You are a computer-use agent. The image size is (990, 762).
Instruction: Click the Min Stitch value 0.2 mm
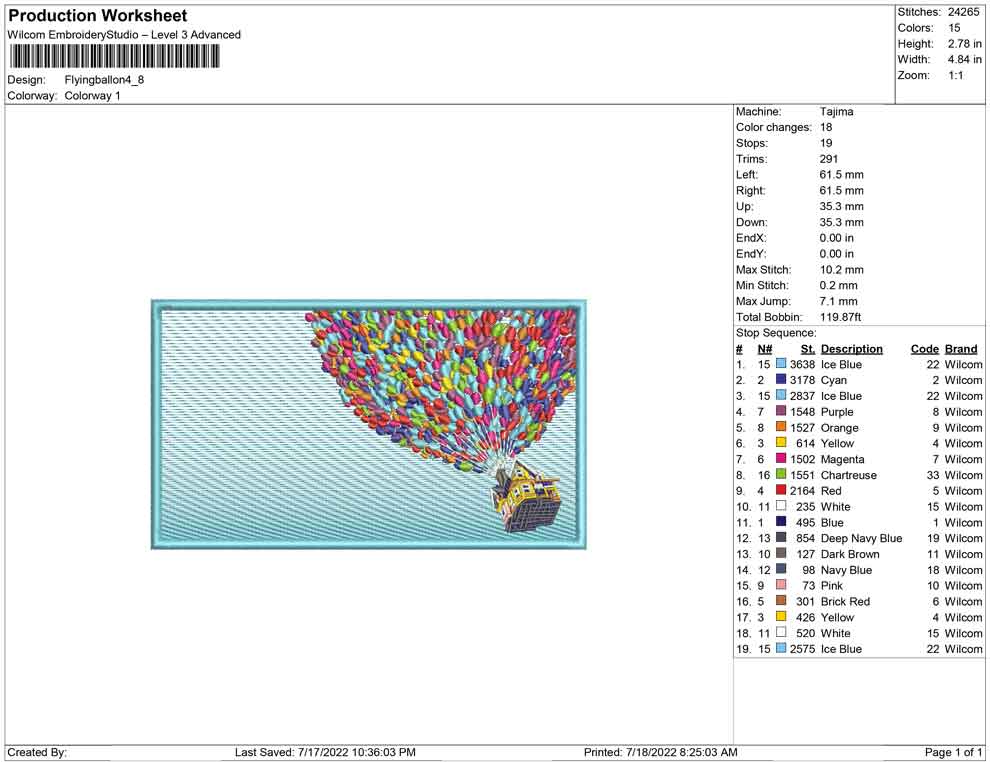pos(838,285)
